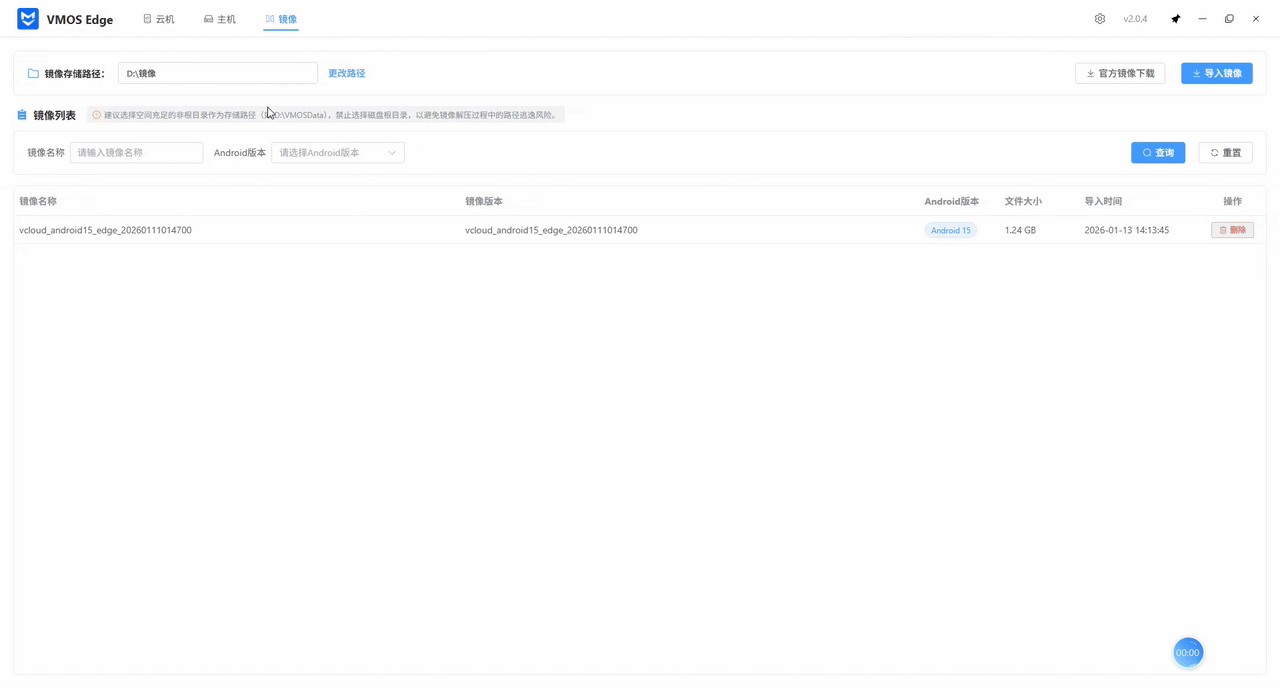Click the blue 00:00 timer bubble
This screenshot has width=1280, height=688.
(1187, 652)
